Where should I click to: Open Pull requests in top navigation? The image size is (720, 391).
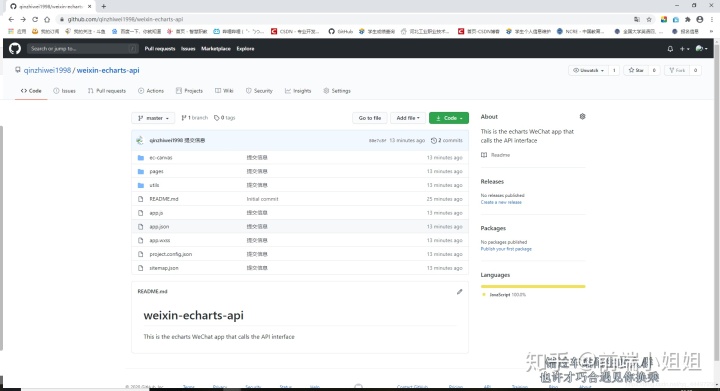click(x=160, y=49)
